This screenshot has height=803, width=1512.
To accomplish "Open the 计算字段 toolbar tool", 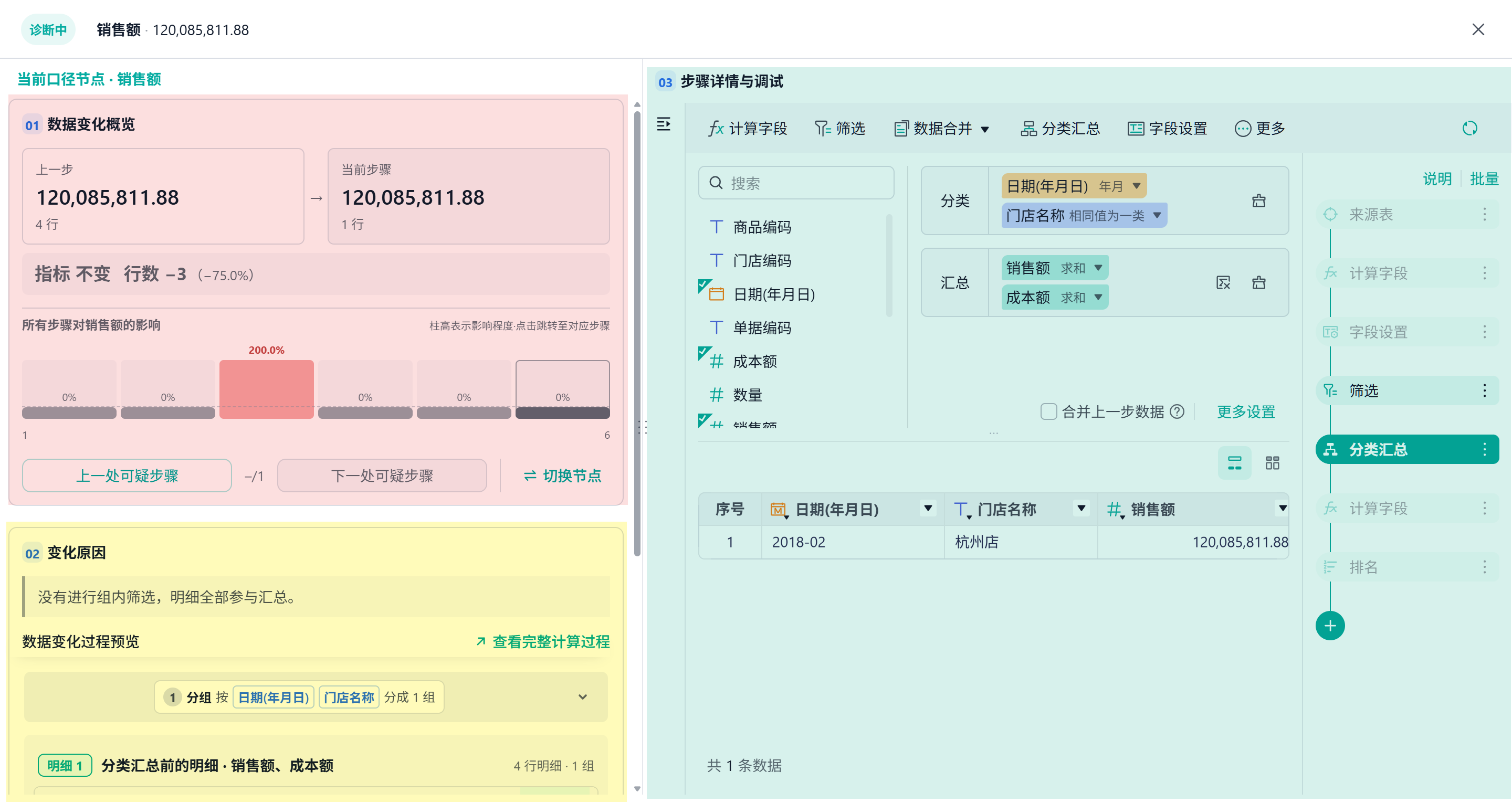I will point(748,129).
